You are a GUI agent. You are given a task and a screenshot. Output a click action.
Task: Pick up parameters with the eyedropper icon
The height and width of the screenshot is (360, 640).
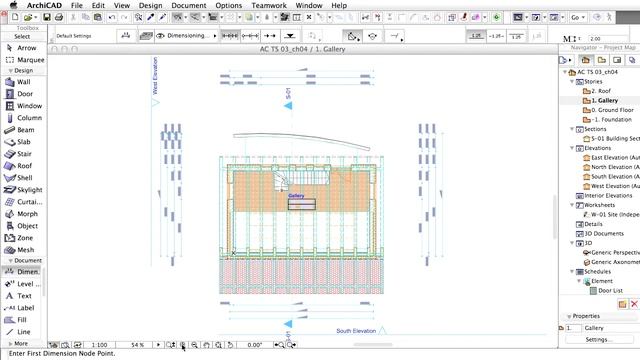(x=150, y=17)
